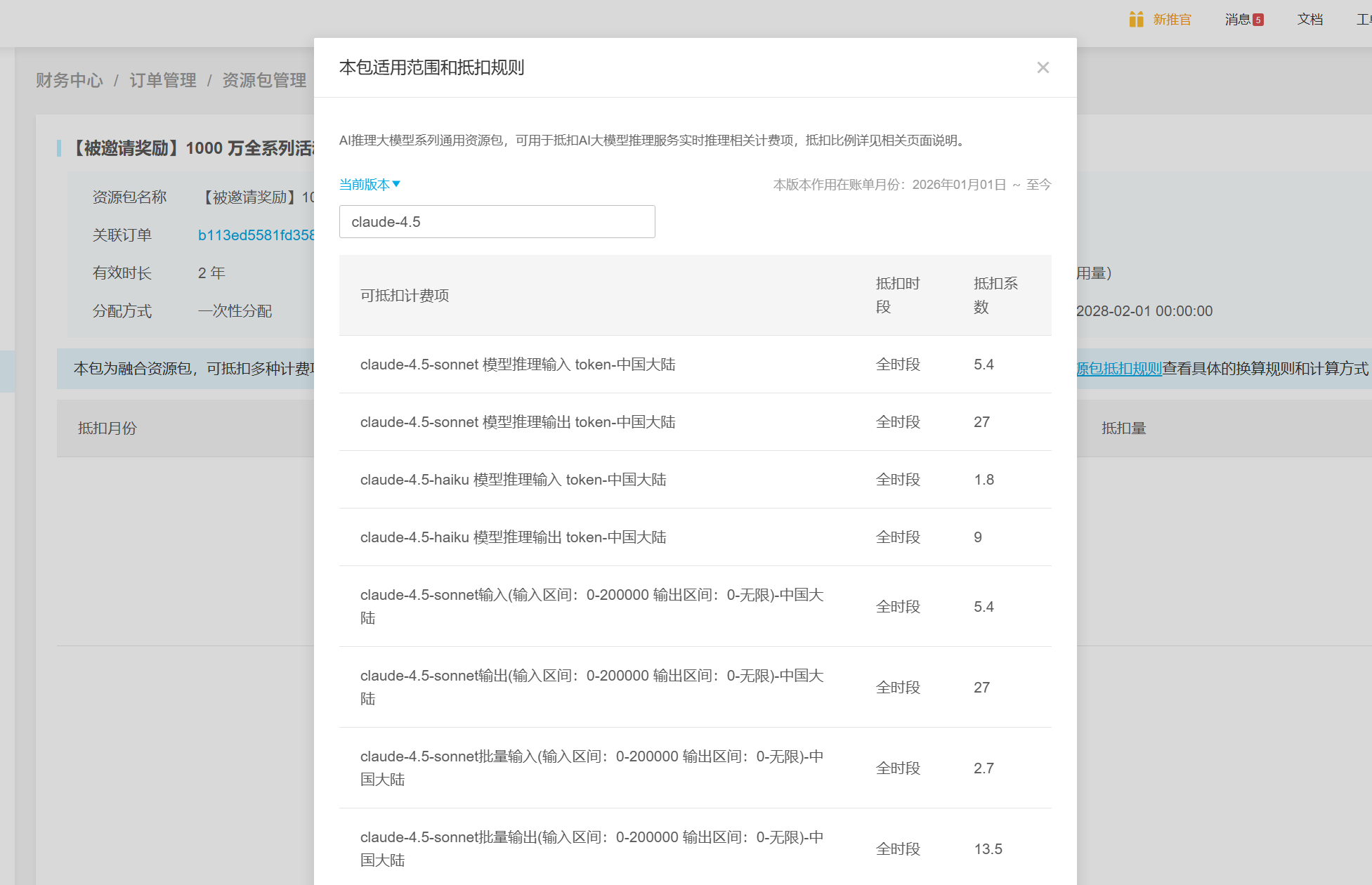Image resolution: width=1372 pixels, height=885 pixels.
Task: Click the gift icon next to 新推官
Action: click(1136, 20)
